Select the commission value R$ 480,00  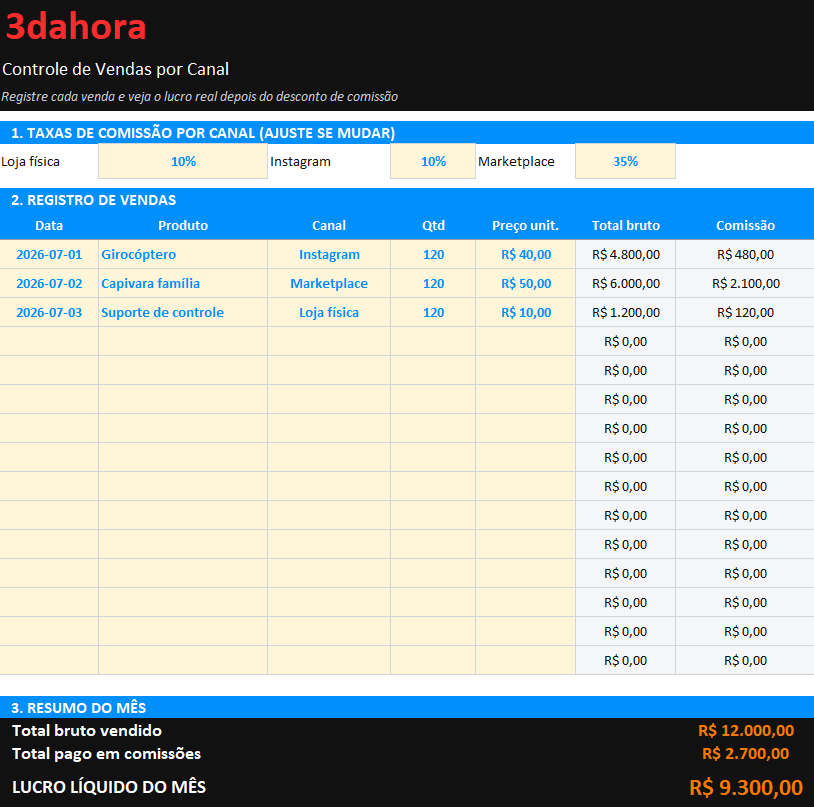point(745,254)
